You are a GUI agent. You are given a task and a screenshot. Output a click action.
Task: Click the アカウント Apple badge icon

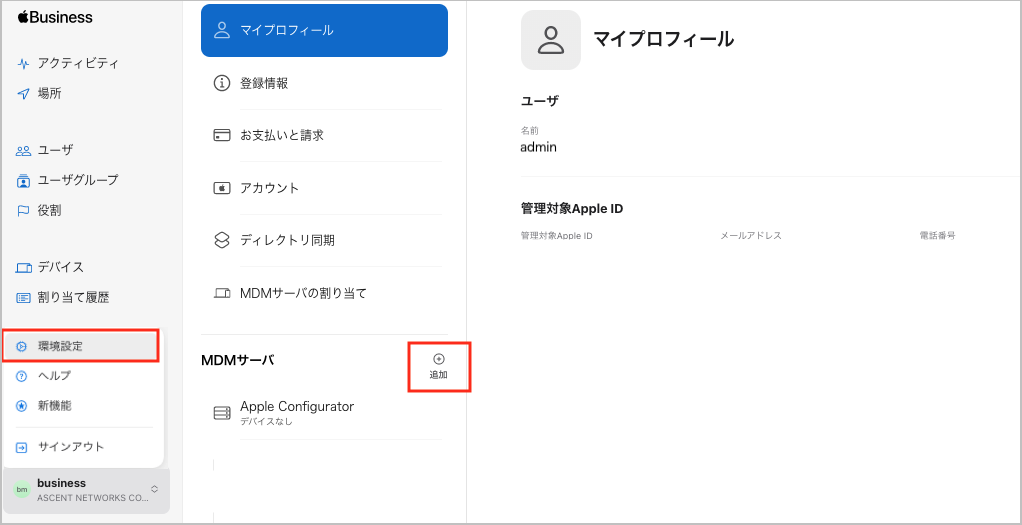(x=222, y=188)
